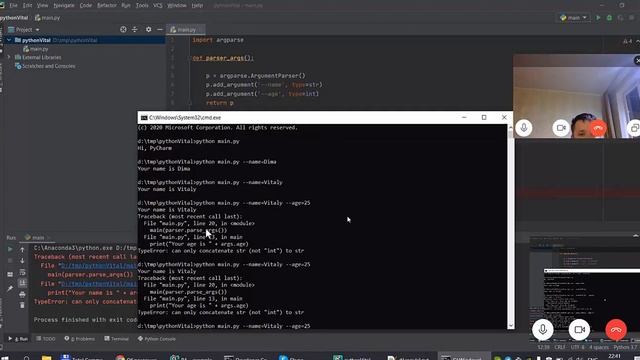640x360 pixels.
Task: Open the Edit menu
Action: point(27,5)
